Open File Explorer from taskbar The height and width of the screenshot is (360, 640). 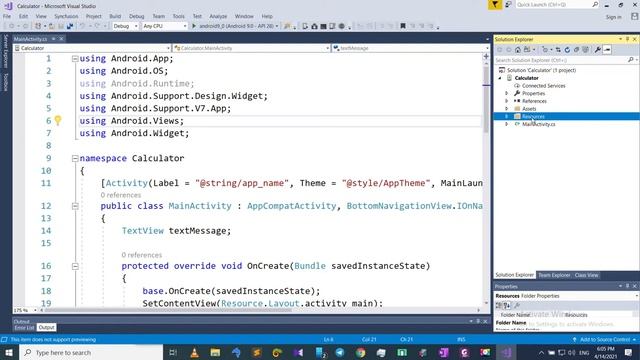[x=215, y=352]
